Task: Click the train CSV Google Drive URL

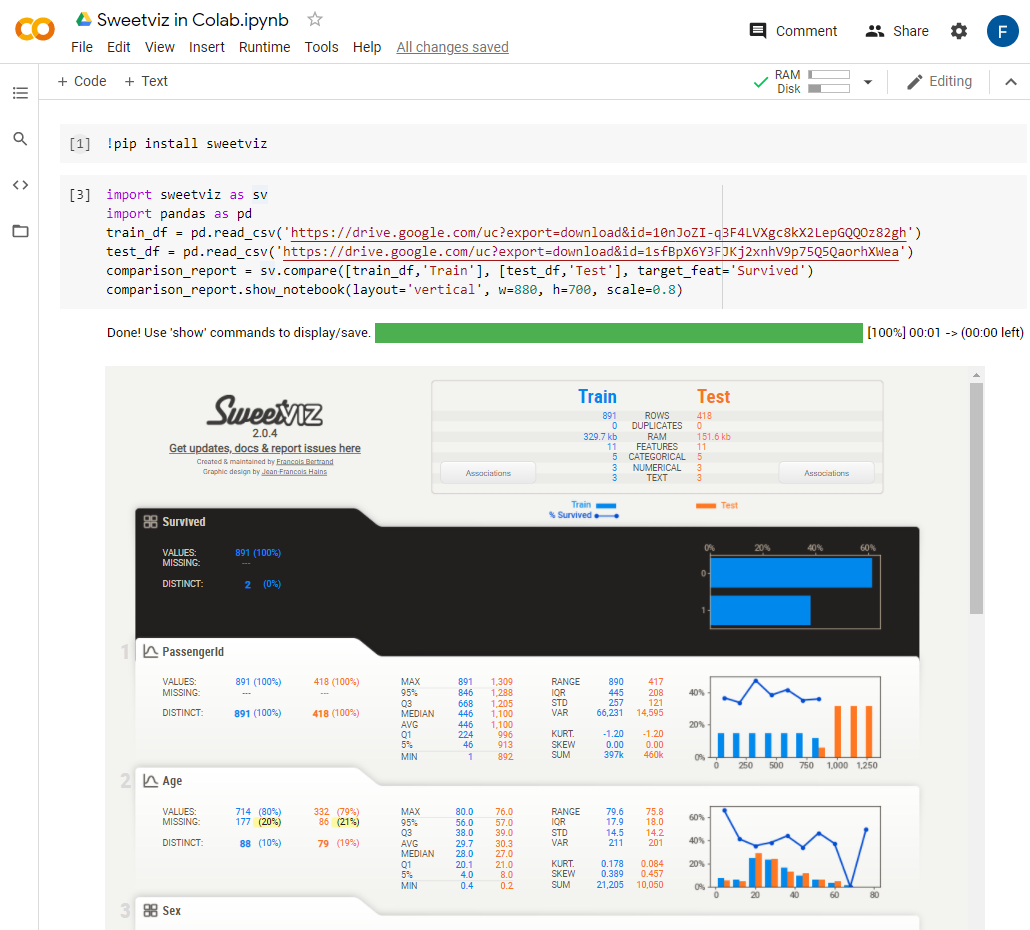Action: coord(598,232)
